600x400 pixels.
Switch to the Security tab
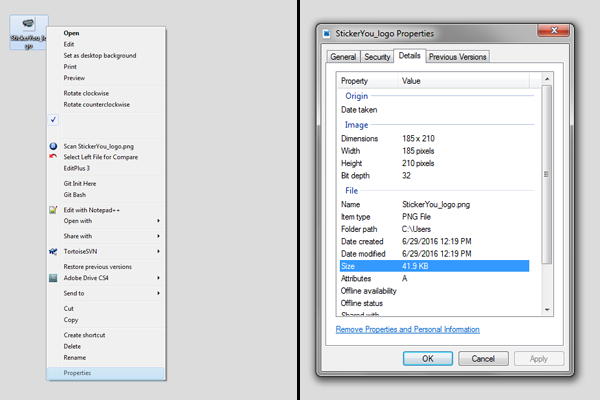pyautogui.click(x=377, y=57)
